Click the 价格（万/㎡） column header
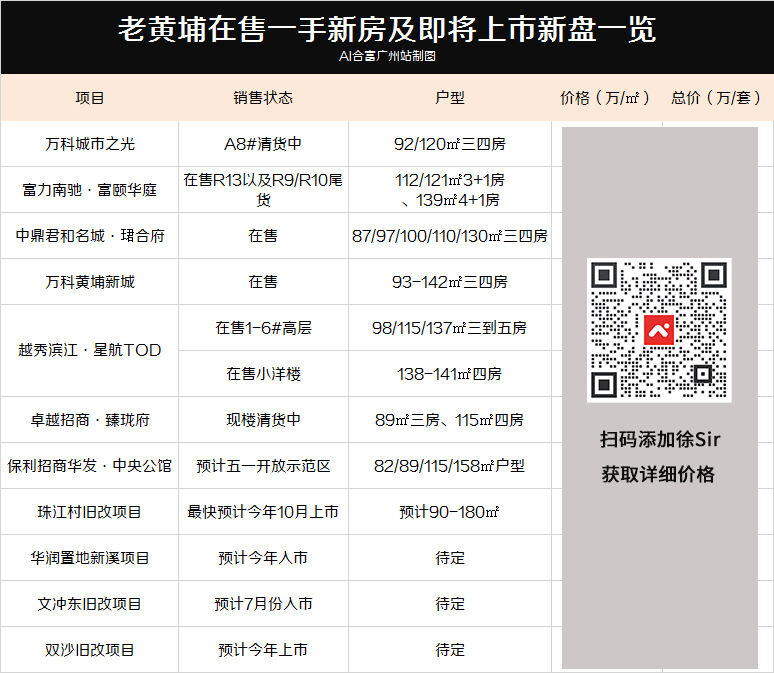Screen dimensions: 774x673 point(605,98)
